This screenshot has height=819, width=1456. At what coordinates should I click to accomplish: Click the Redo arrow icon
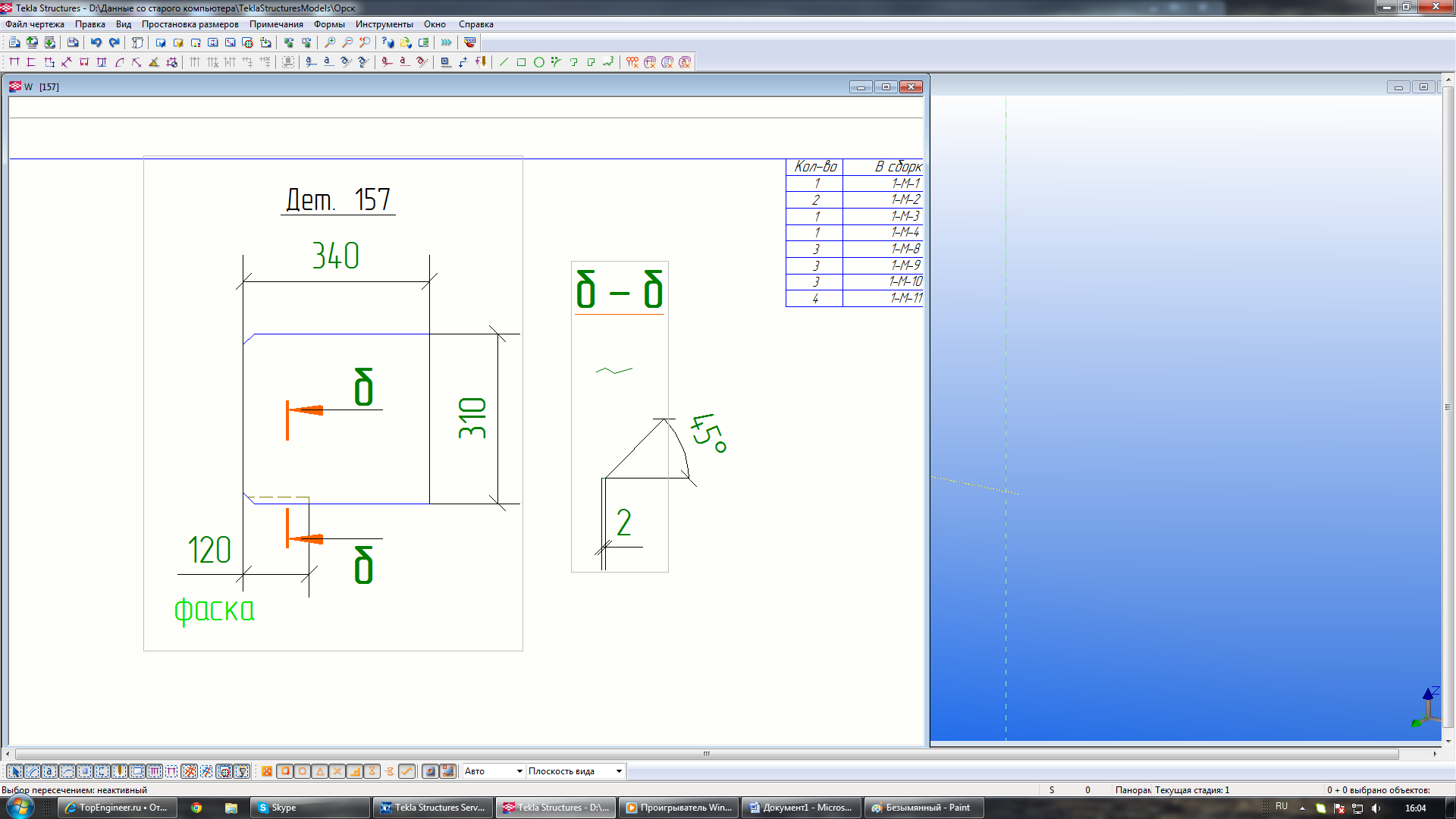point(114,42)
